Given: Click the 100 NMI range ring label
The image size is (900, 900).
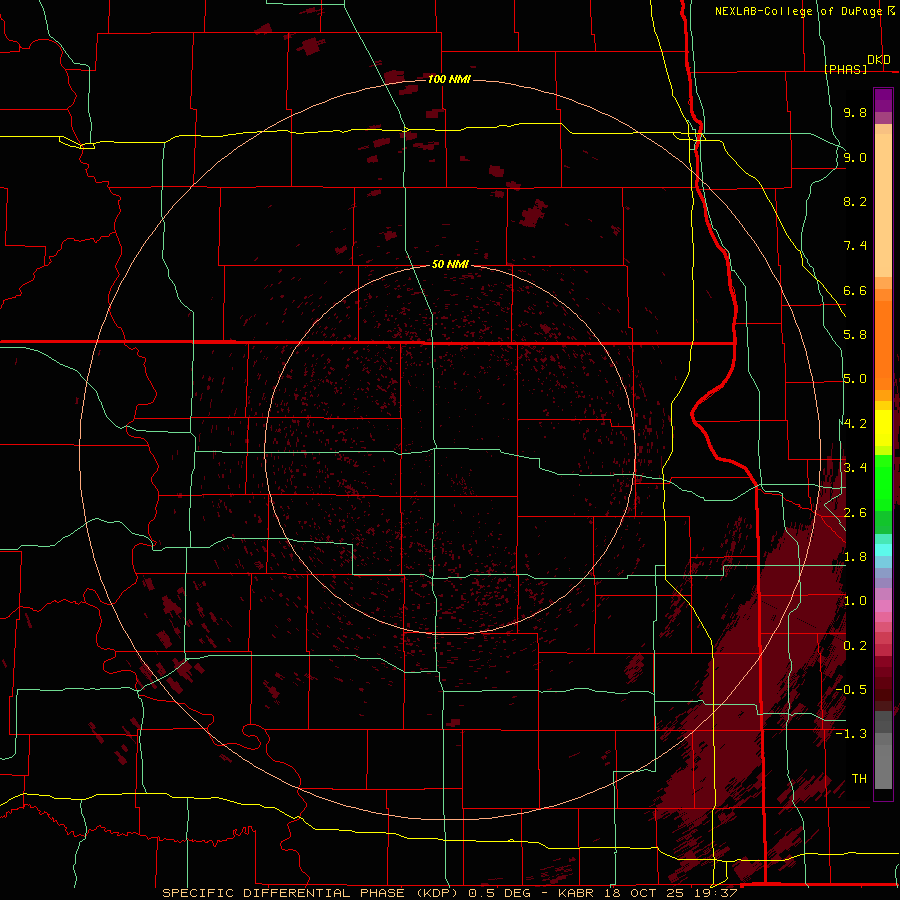Looking at the screenshot, I should tap(449, 79).
